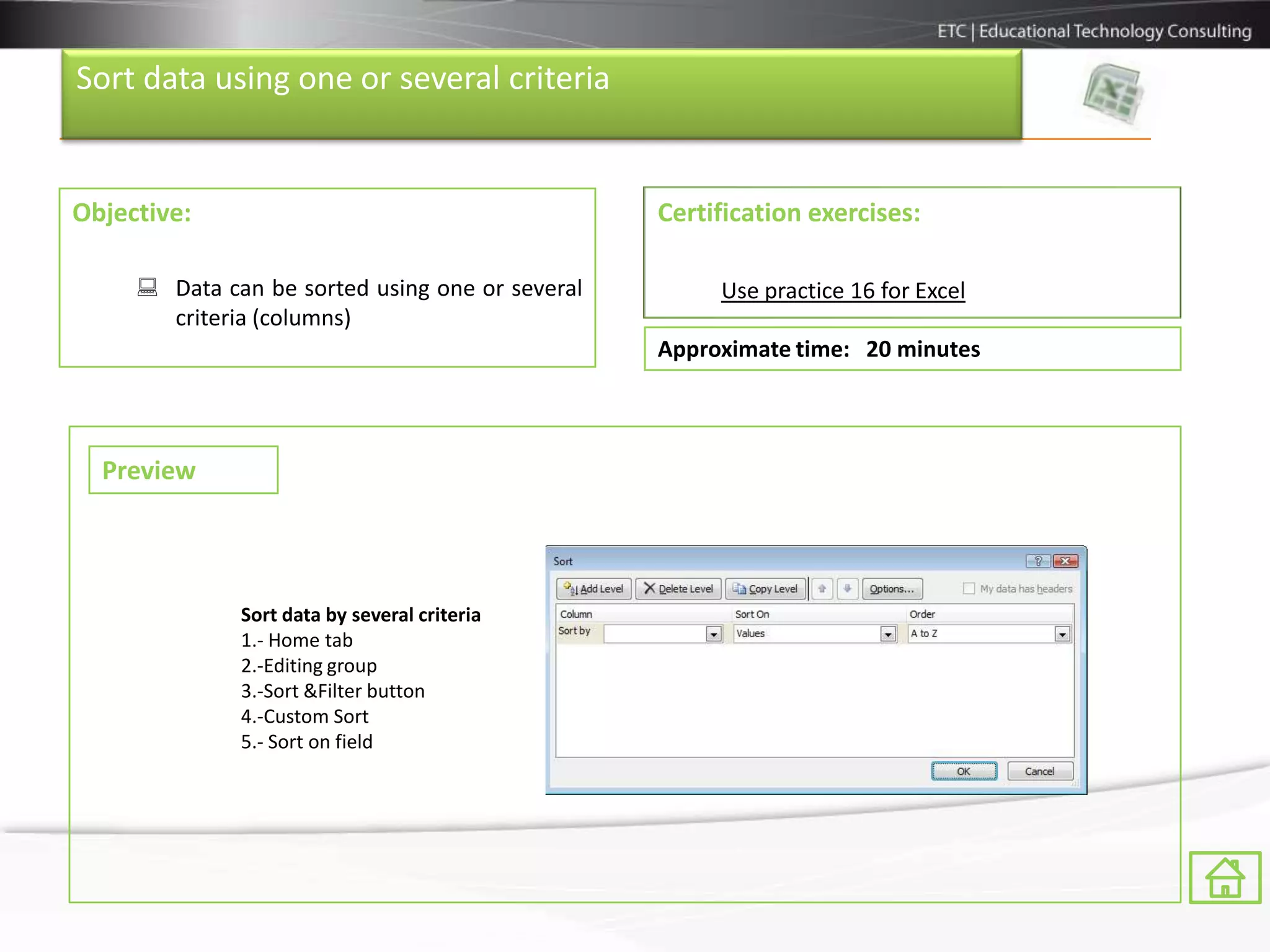Image resolution: width=1270 pixels, height=952 pixels.
Task: Expand the Sort On Values dropdown
Action: tap(889, 634)
